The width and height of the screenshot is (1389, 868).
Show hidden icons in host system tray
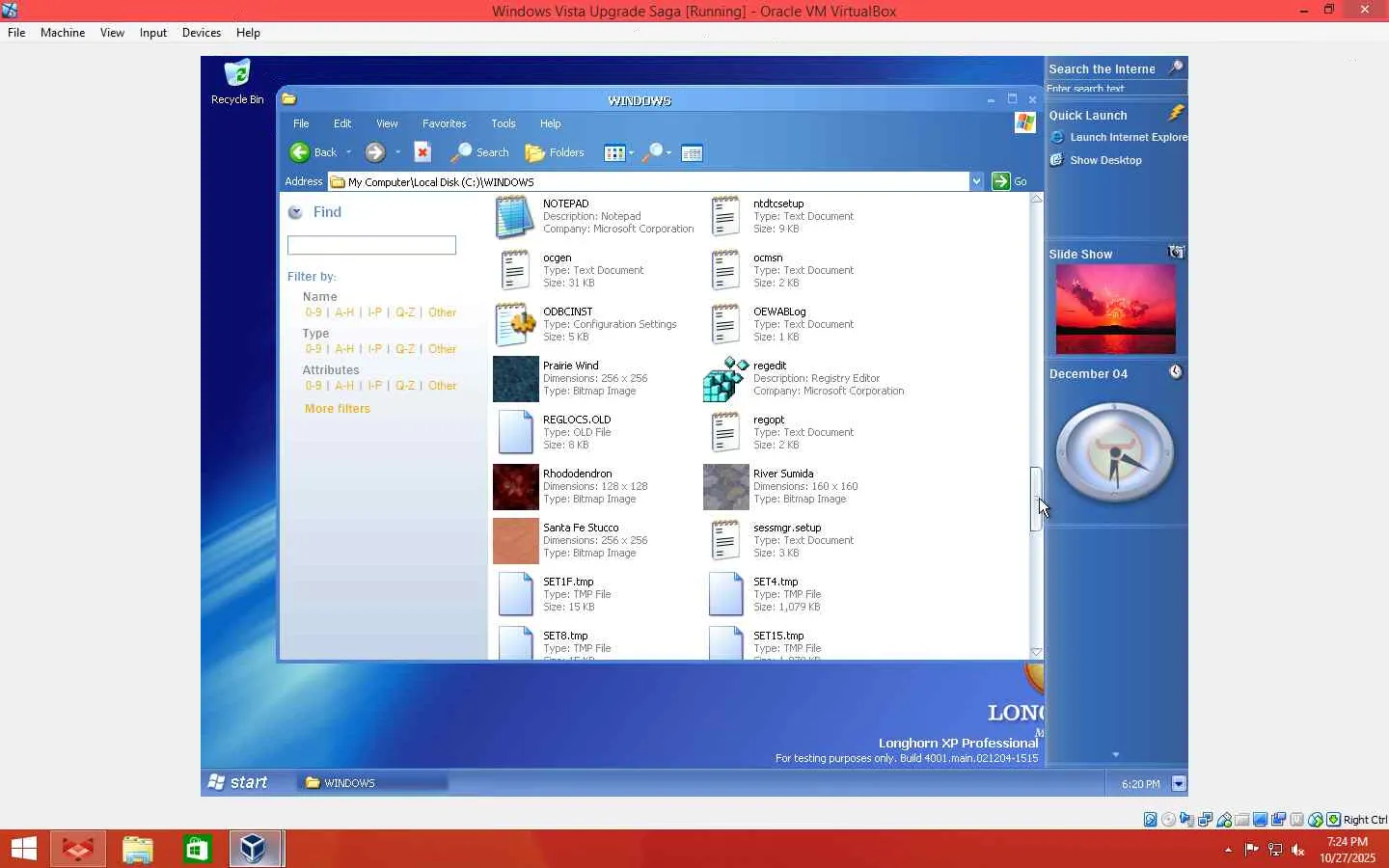[x=1228, y=850]
